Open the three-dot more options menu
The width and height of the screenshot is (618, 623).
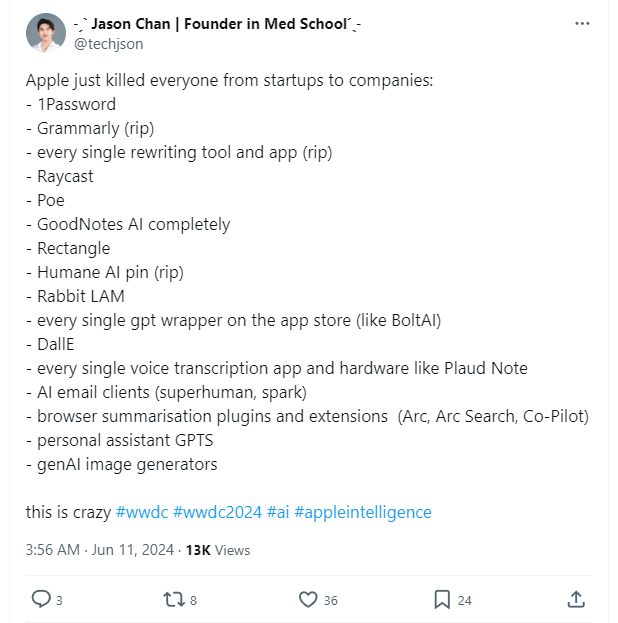coord(582,24)
